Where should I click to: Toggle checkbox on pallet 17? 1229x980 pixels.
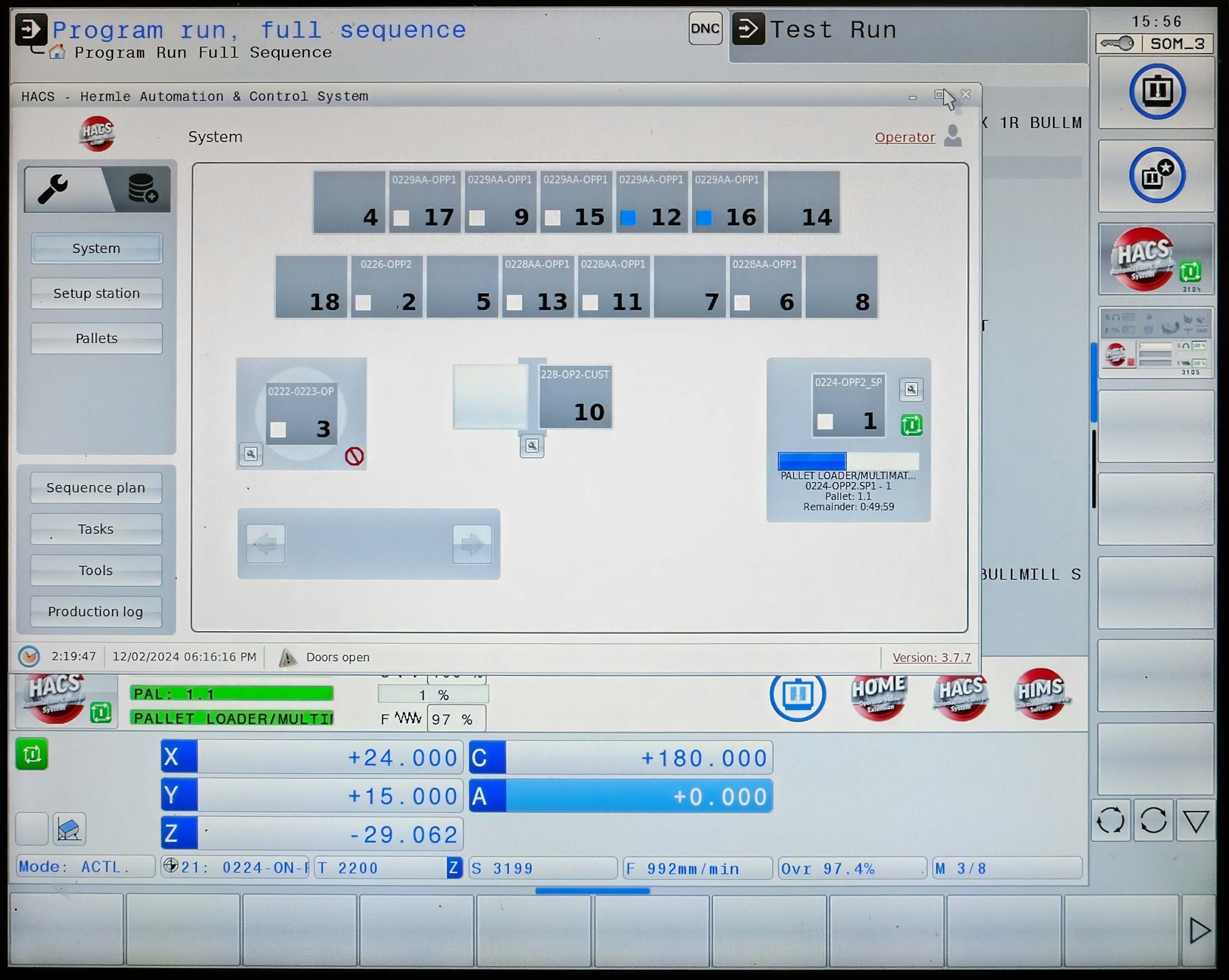click(x=401, y=218)
